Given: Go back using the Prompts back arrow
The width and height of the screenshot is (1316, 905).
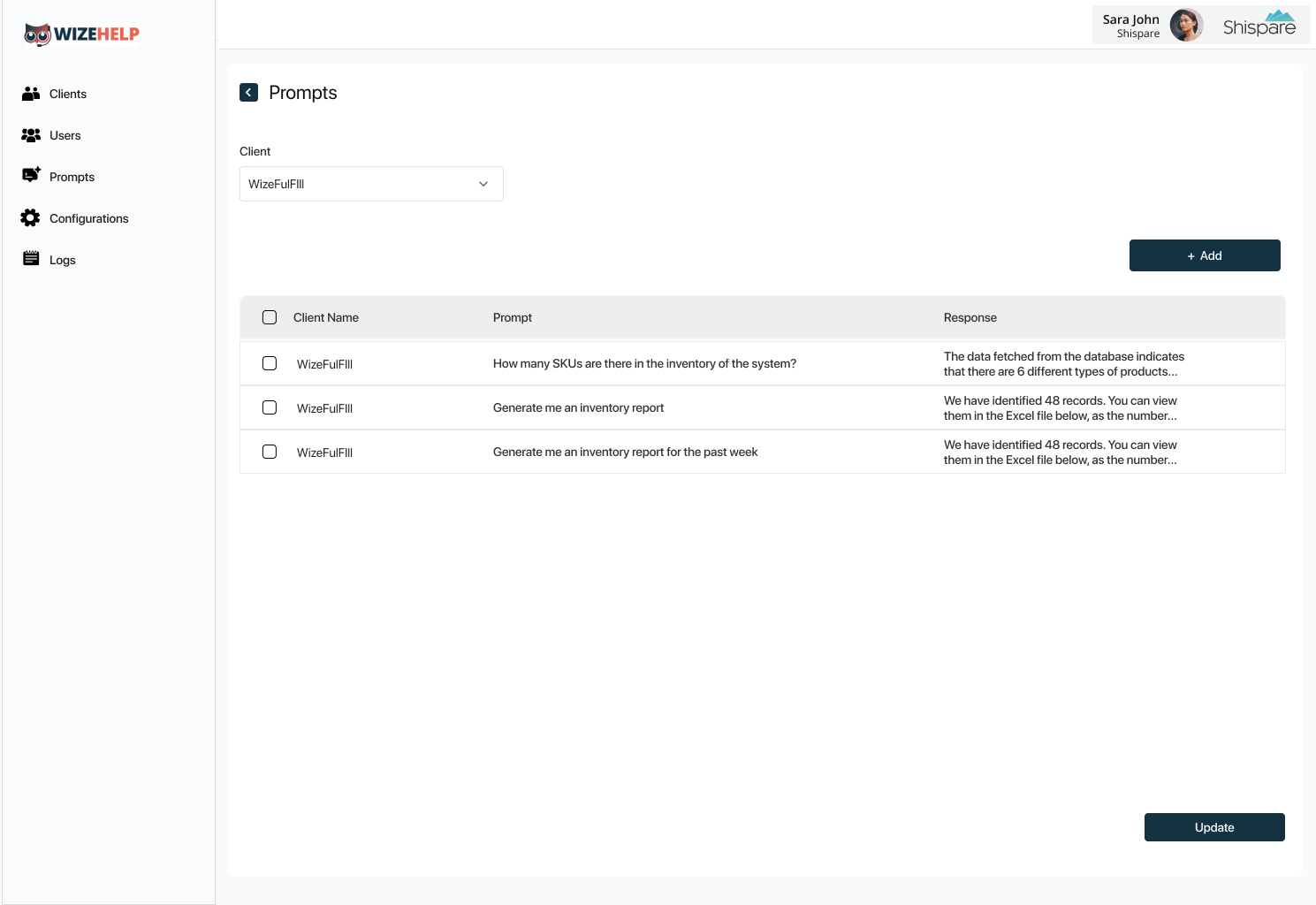Looking at the screenshot, I should tap(248, 93).
